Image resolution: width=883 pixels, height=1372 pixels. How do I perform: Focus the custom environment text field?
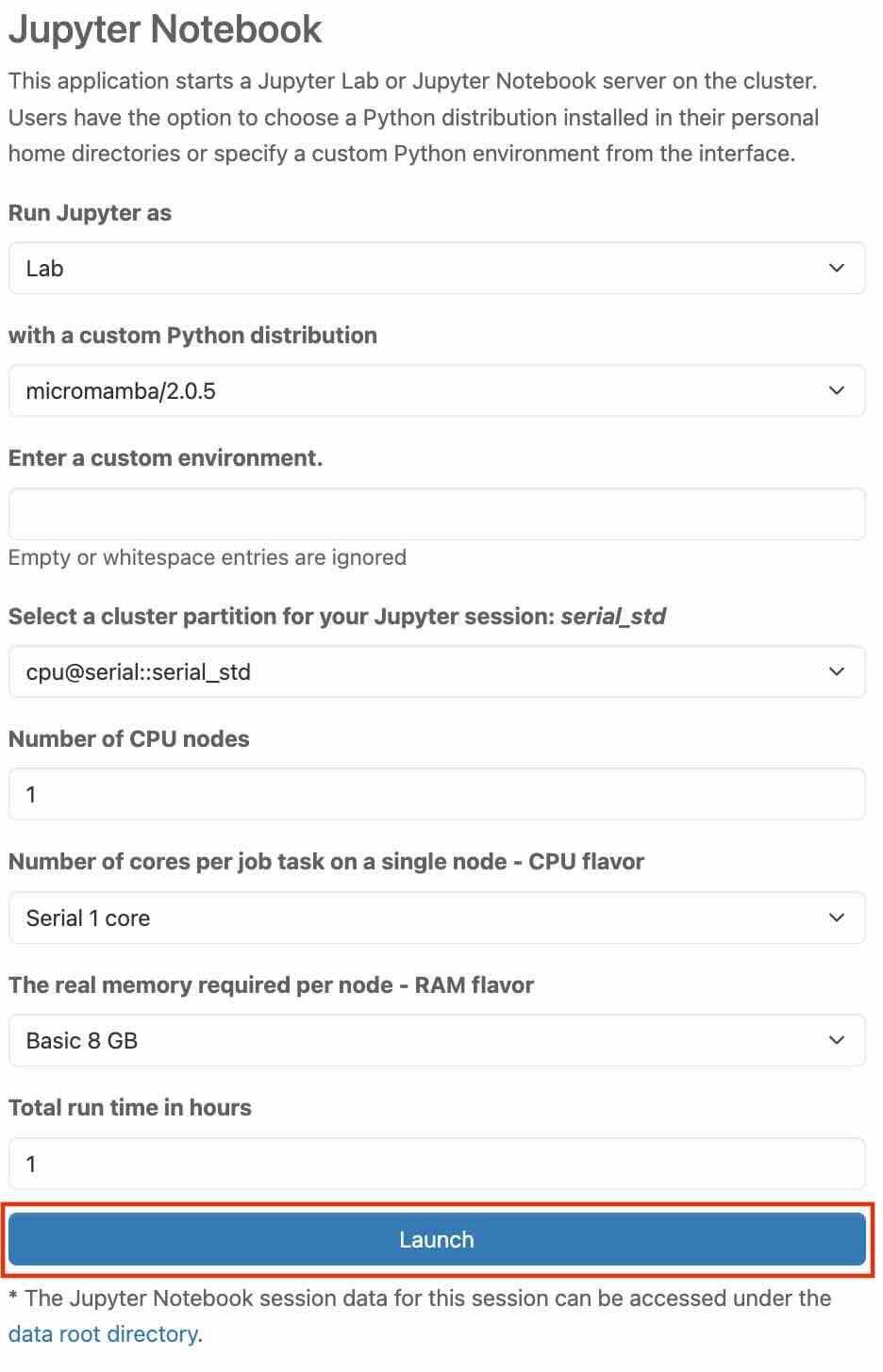click(x=436, y=514)
